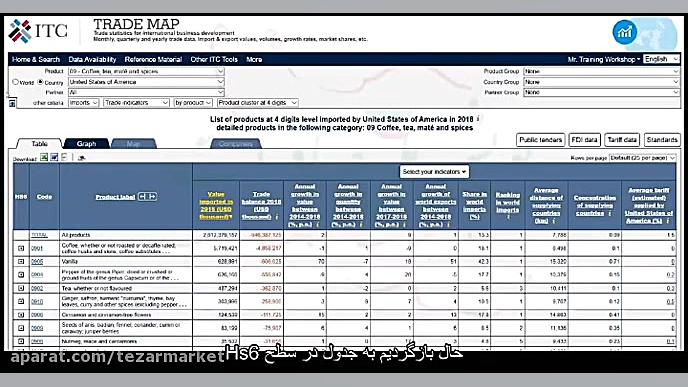The height and width of the screenshot is (387, 688).
Task: Download the table as a text file
Action: click(64, 157)
